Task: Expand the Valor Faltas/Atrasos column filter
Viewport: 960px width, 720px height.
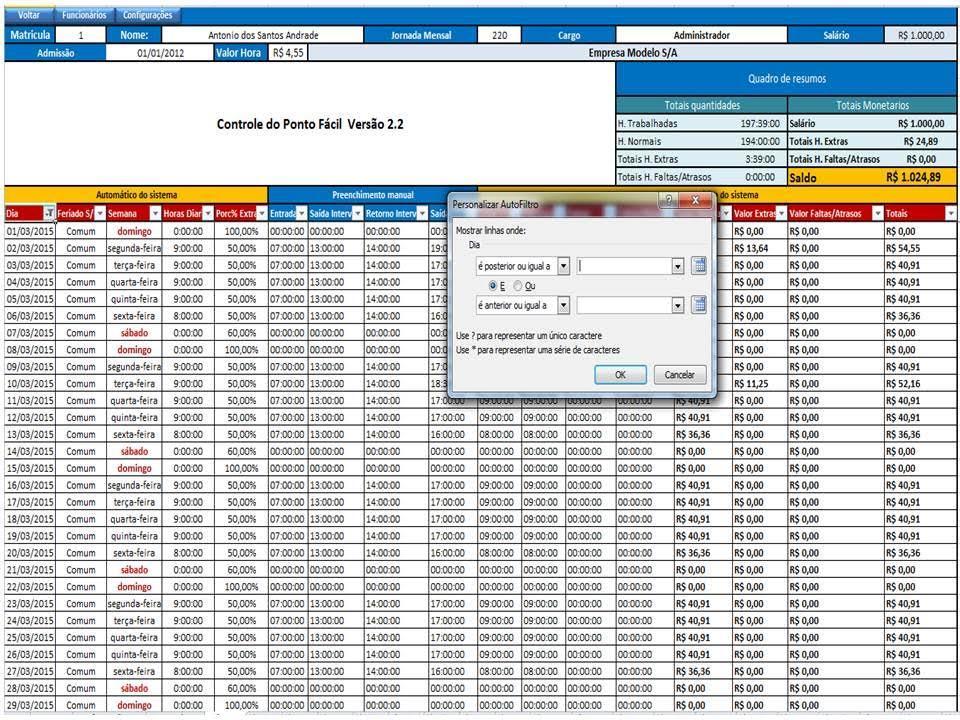Action: point(877,213)
